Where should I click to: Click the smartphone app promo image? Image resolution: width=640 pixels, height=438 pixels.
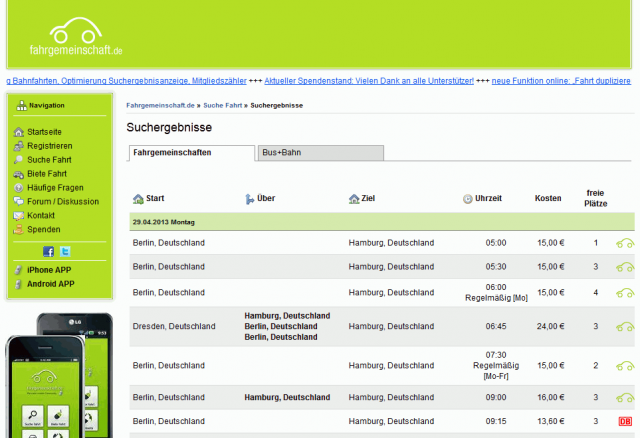pos(58,375)
